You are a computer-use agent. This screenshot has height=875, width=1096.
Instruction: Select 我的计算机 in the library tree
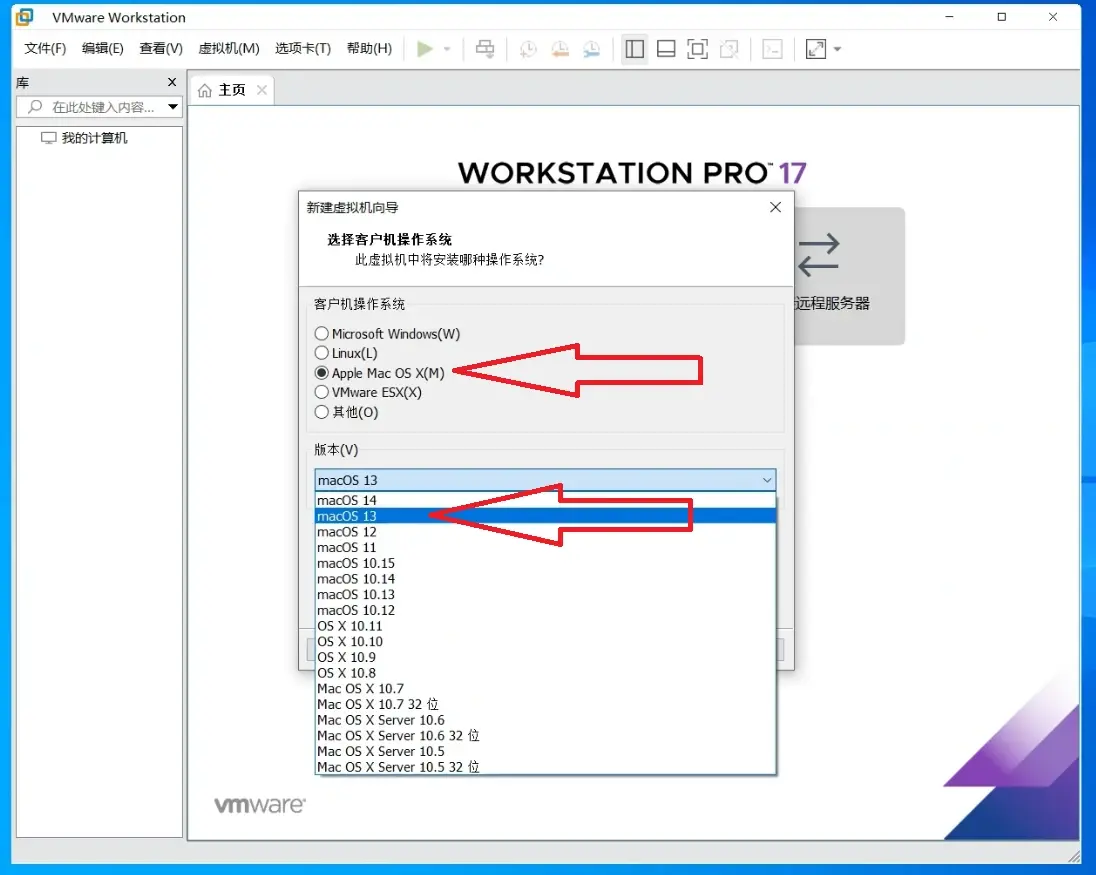(x=84, y=138)
